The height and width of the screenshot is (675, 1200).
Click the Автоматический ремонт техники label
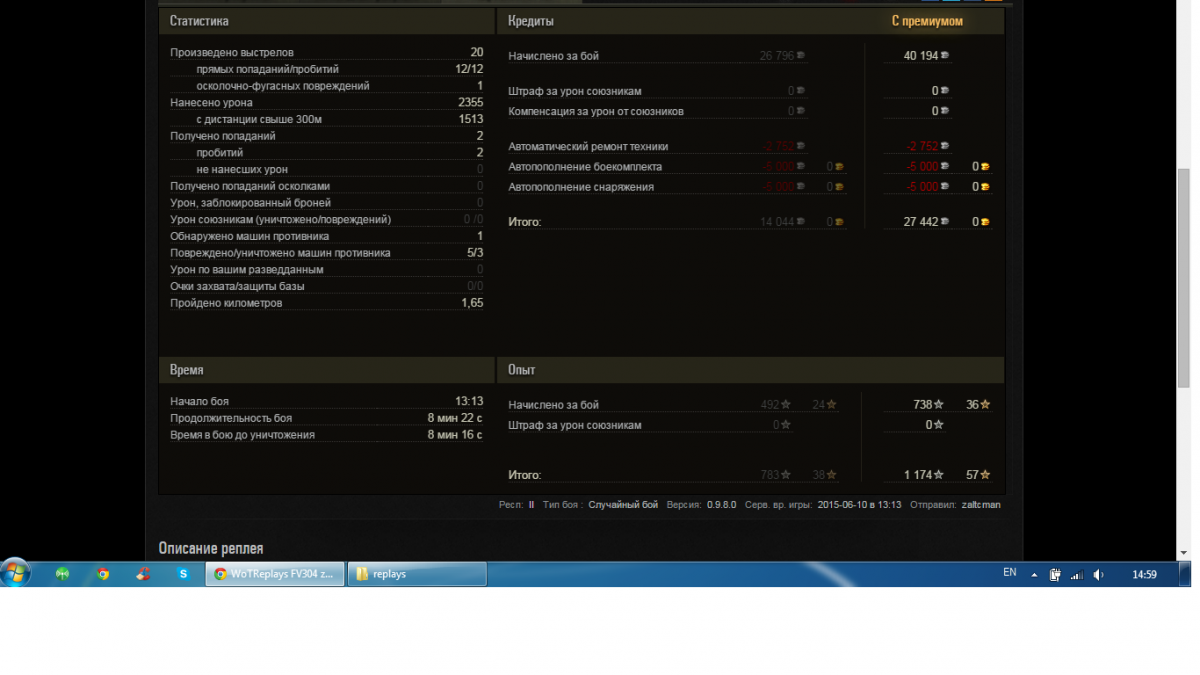coord(588,147)
